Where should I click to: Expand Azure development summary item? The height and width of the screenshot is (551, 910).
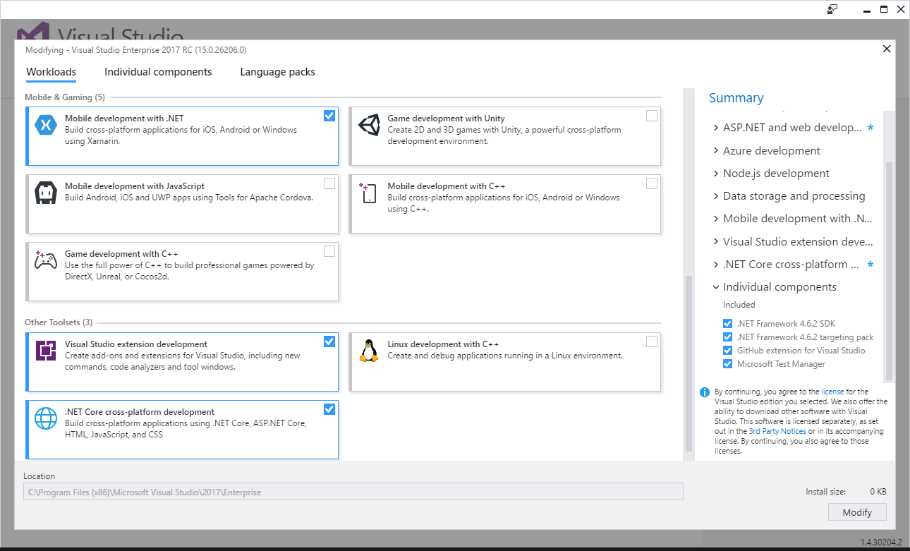coord(716,150)
